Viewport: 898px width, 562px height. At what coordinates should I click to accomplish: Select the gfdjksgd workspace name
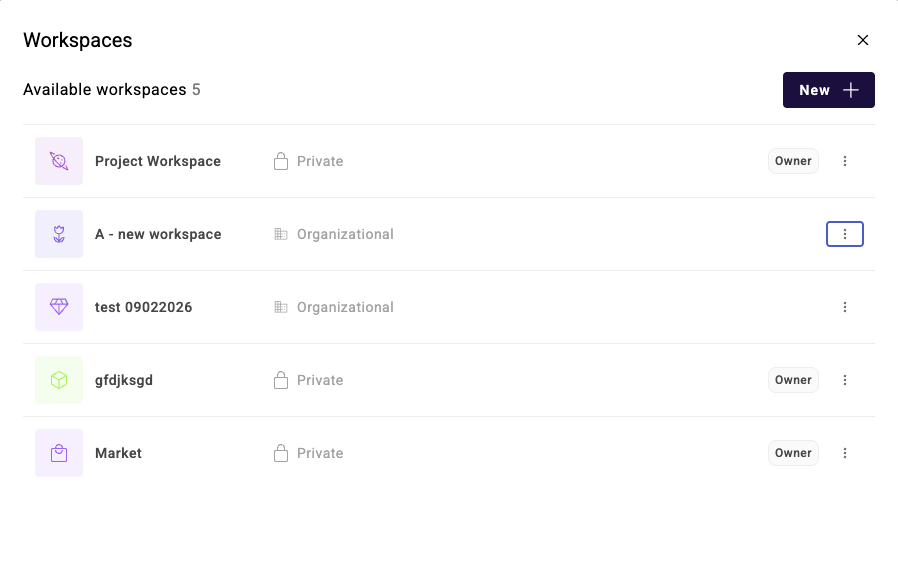(124, 380)
